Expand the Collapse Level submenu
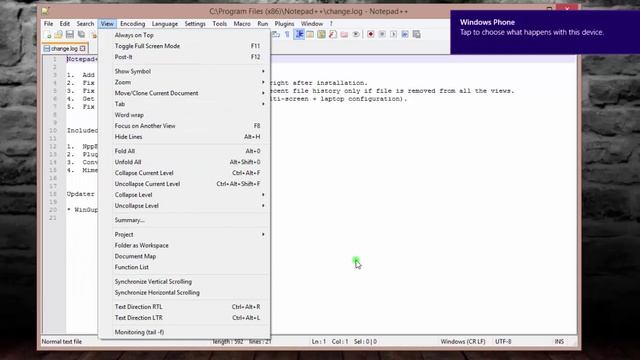This screenshot has width=640, height=360. pos(184,195)
